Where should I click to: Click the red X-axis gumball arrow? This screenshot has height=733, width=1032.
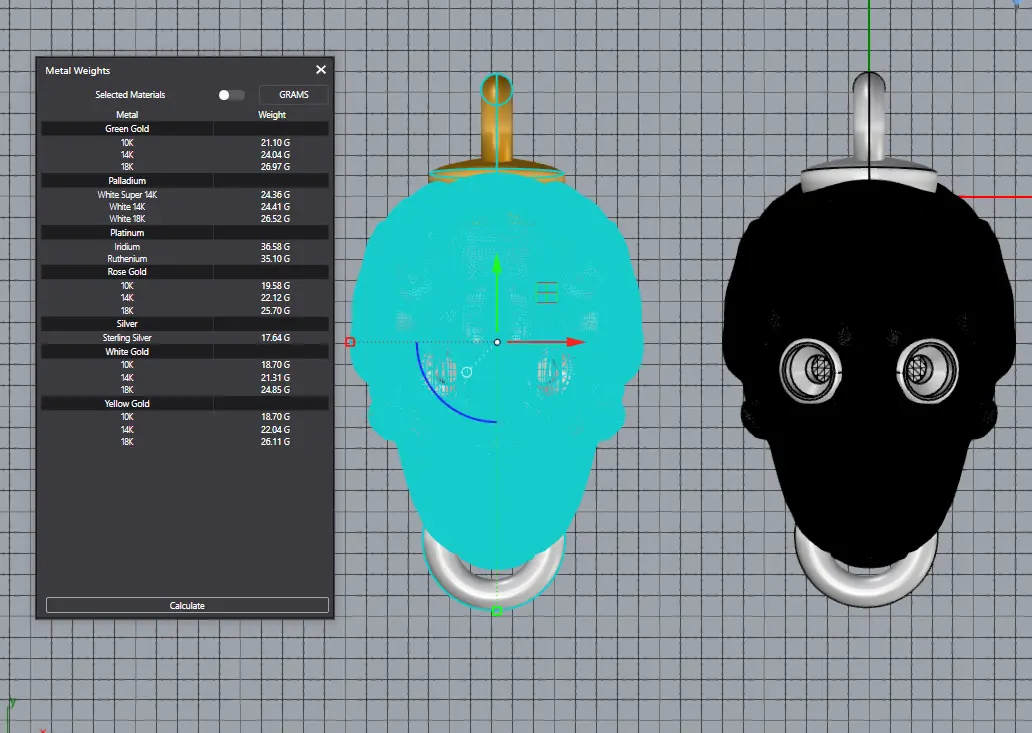click(x=574, y=342)
